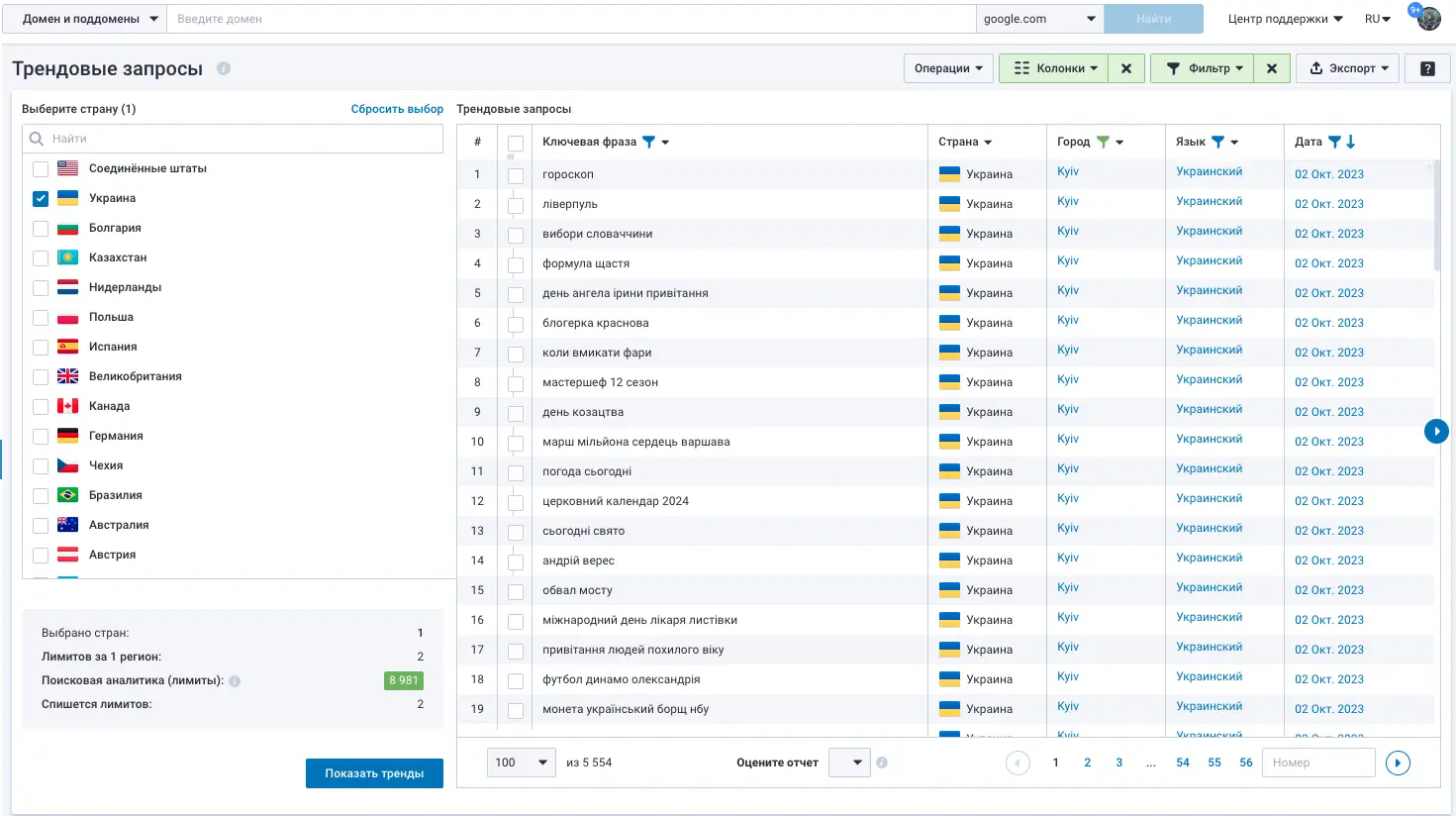This screenshot has height=816, width=1456.
Task: Click the filter icon in Ключевая фраза column
Action: tap(649, 142)
